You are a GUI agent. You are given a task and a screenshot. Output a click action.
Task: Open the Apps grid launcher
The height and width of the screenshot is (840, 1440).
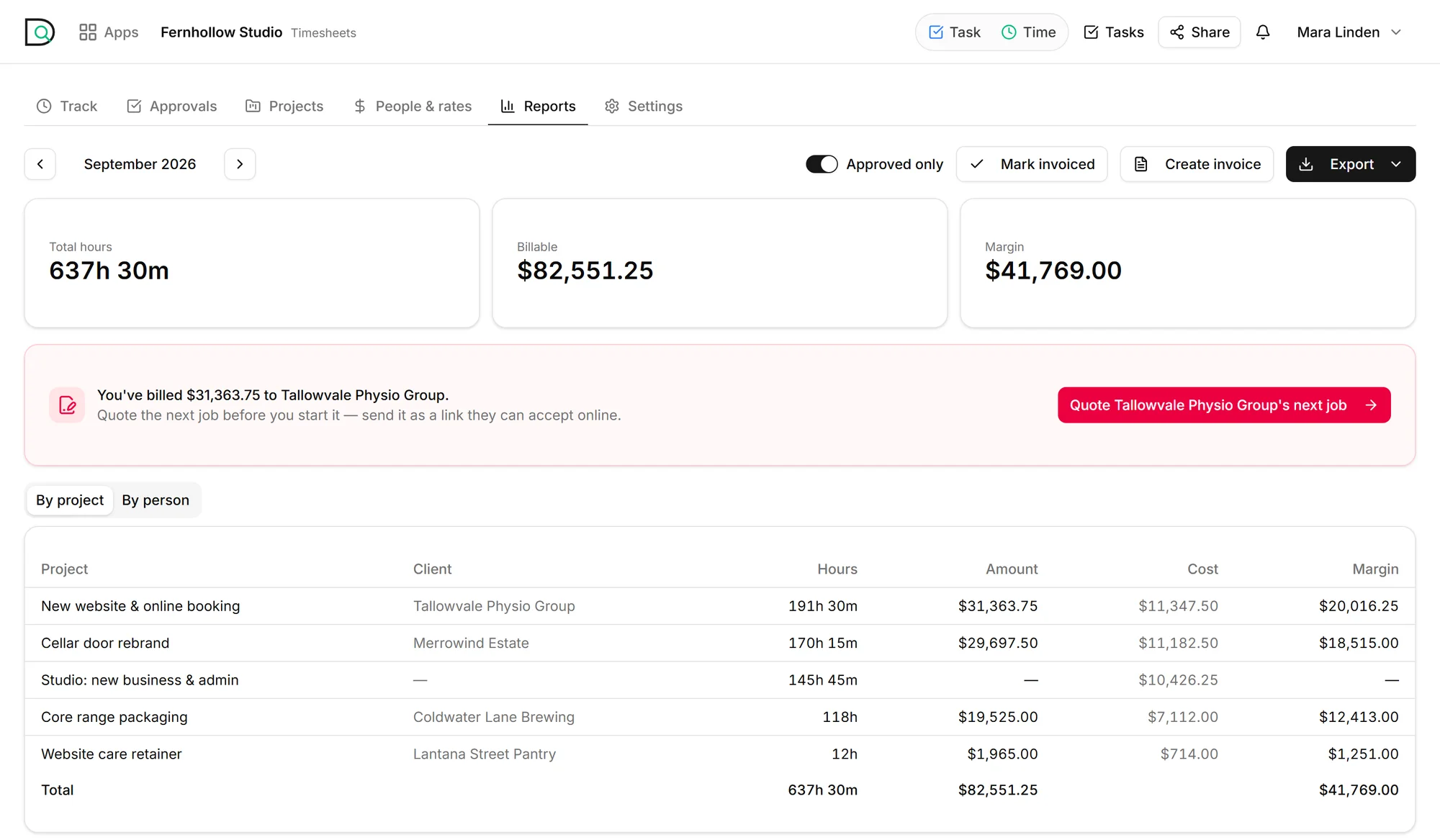109,32
